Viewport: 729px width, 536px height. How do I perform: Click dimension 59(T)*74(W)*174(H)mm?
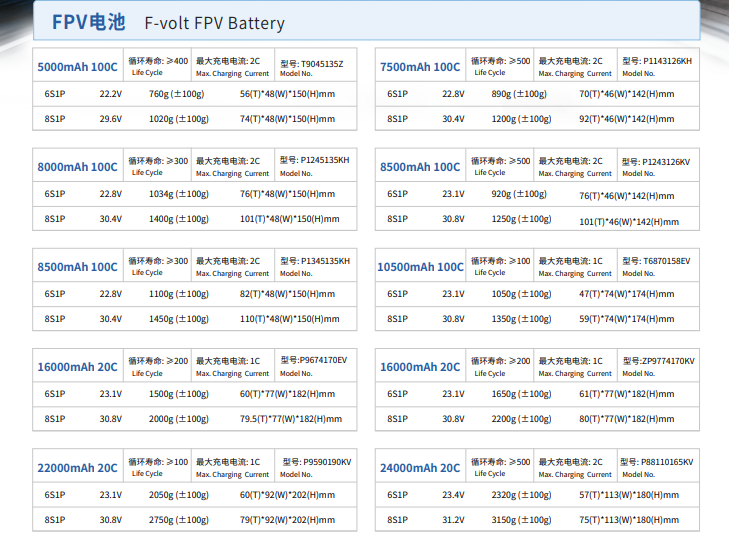627,319
